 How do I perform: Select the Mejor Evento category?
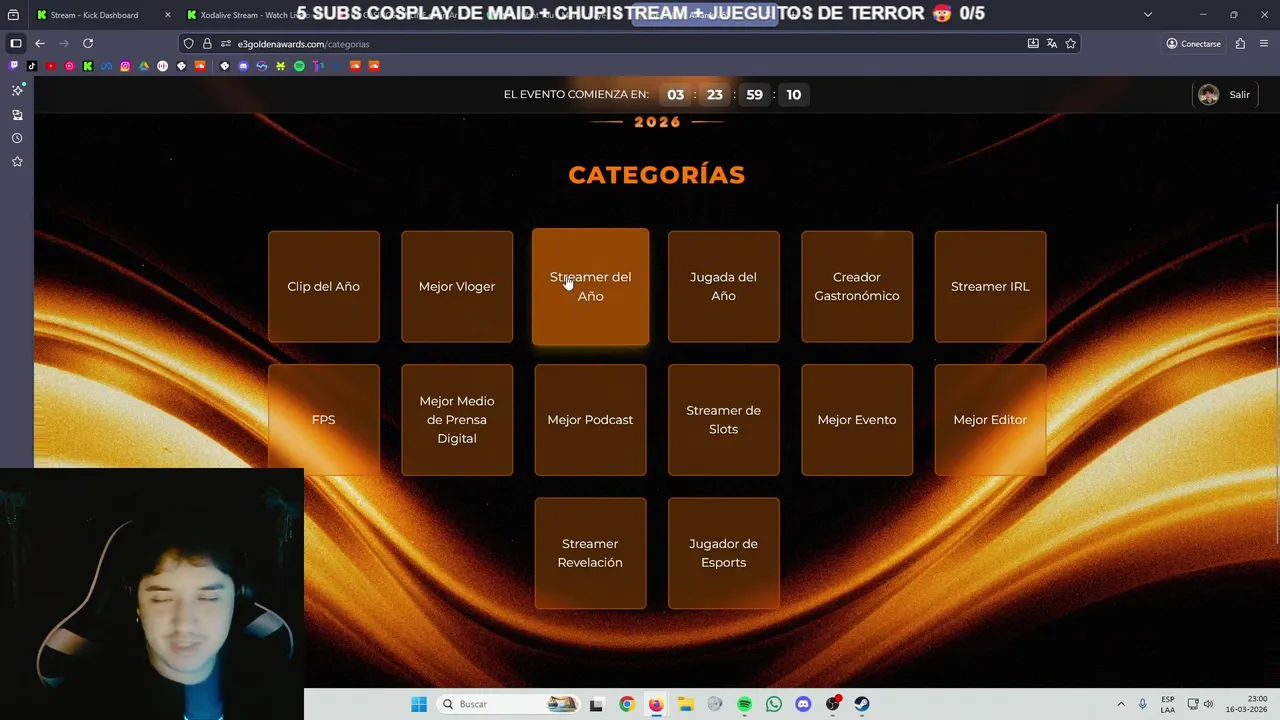pos(857,420)
